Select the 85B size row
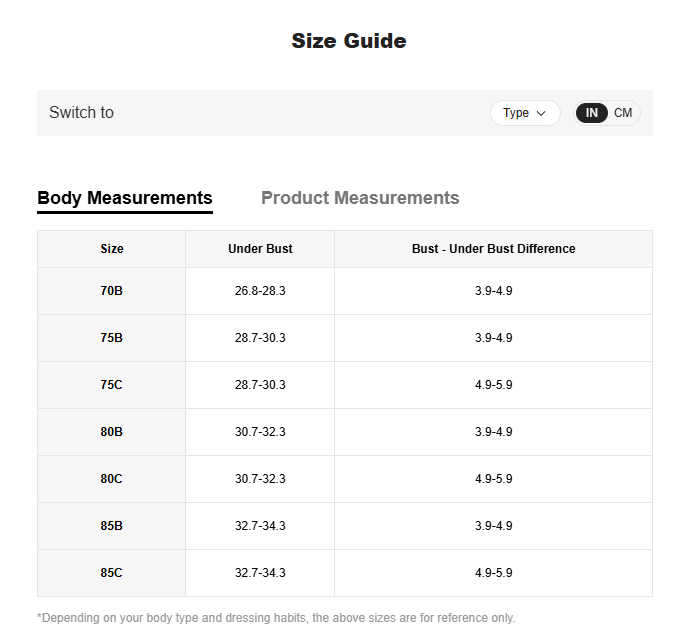The image size is (681, 637). click(345, 526)
